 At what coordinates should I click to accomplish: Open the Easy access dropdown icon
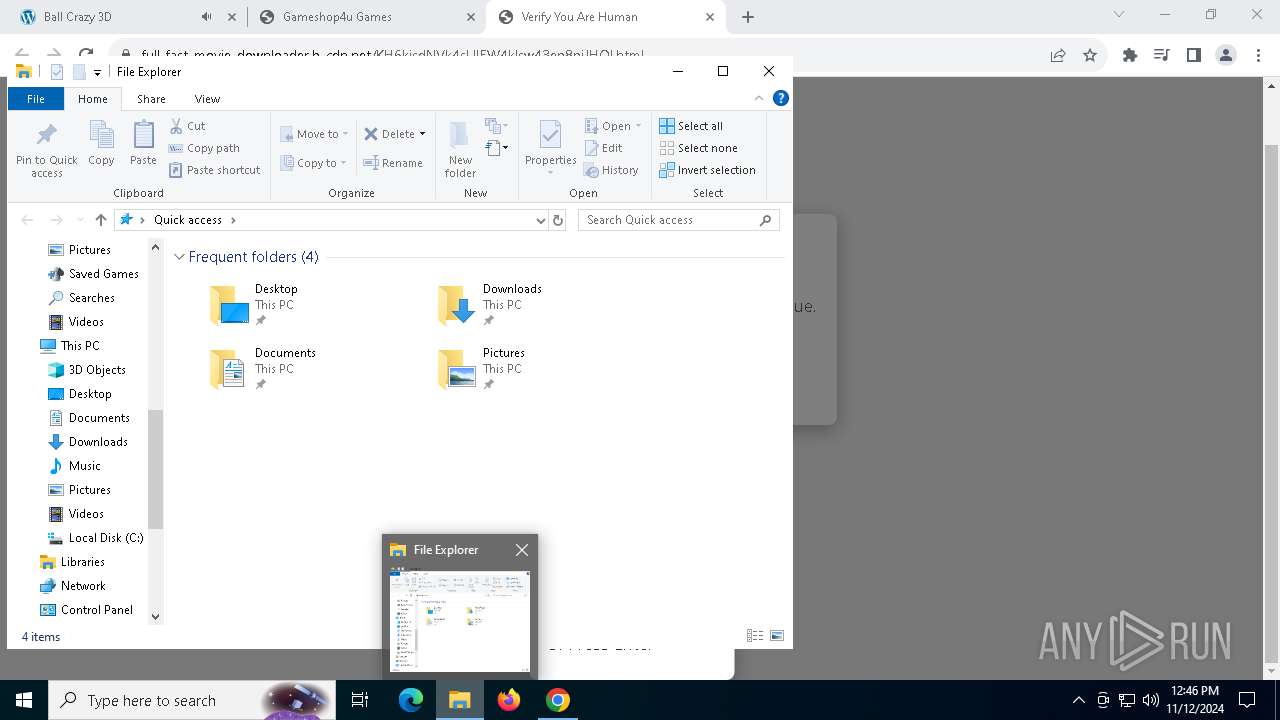497,149
